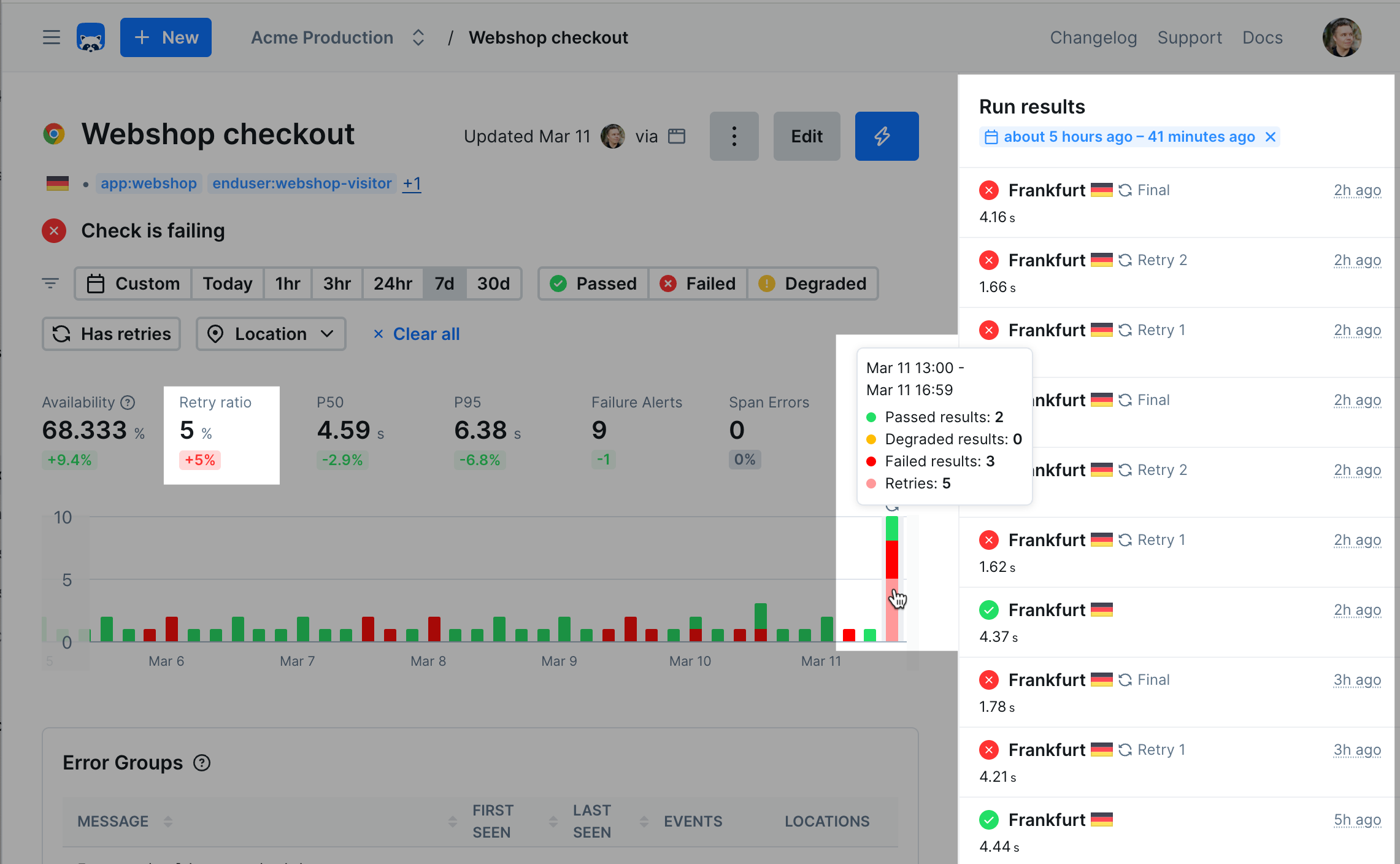Click the Error Groups help icon
The image size is (1400, 864).
202,763
